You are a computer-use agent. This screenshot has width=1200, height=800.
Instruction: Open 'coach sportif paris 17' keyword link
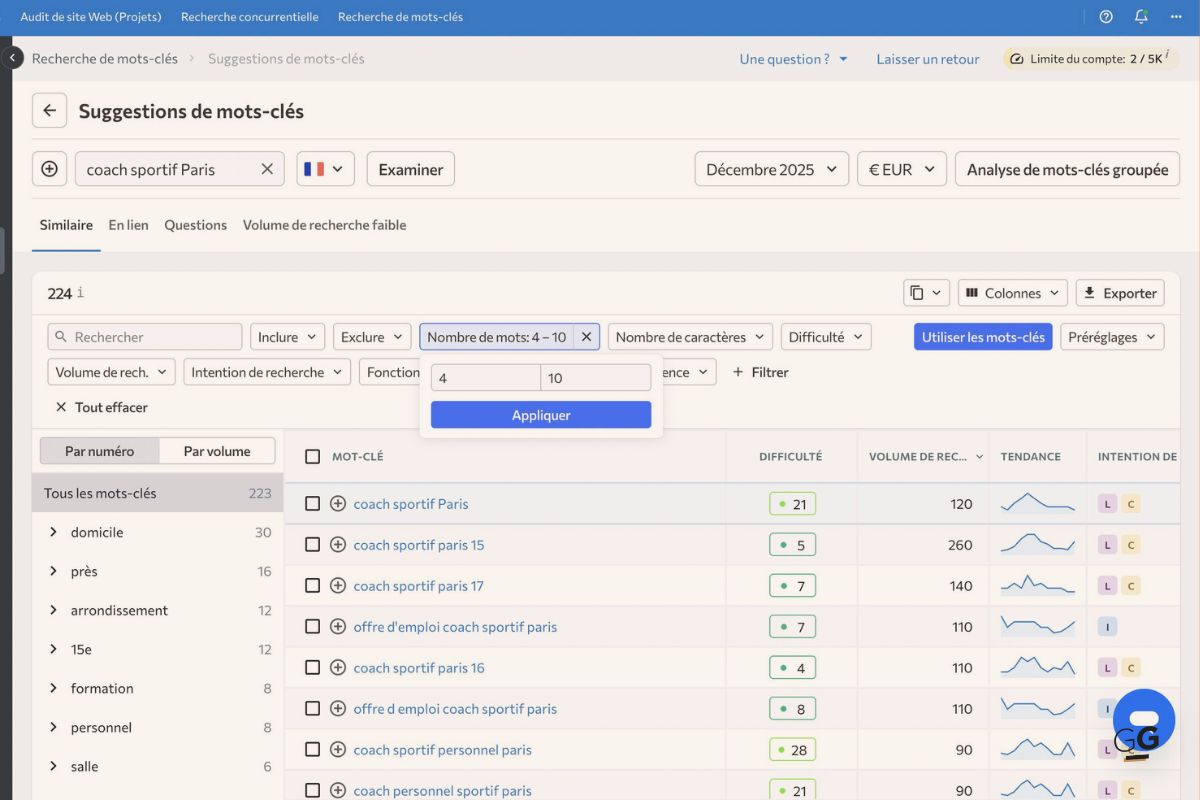(x=418, y=585)
